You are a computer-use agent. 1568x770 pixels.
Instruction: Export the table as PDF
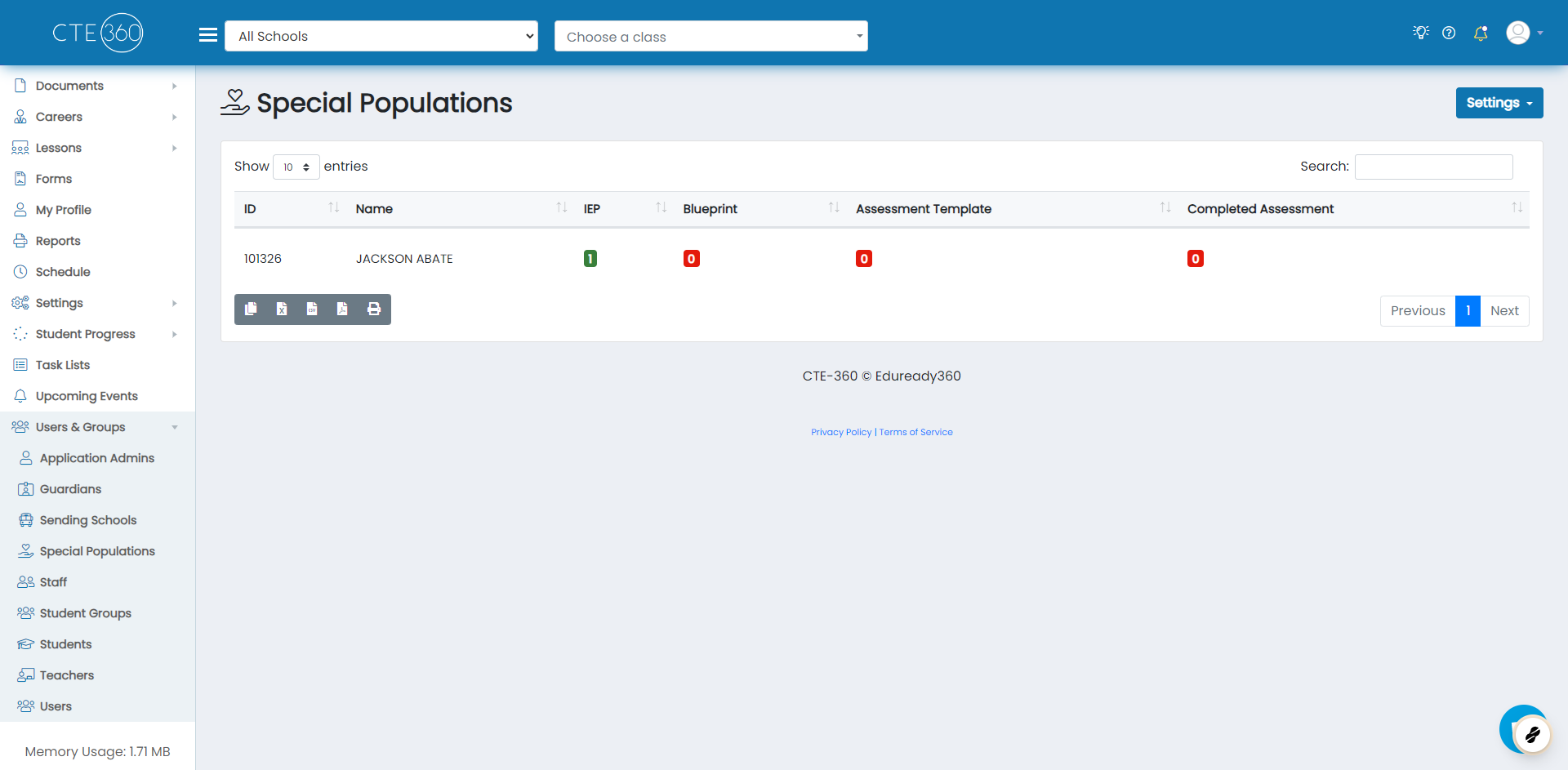(342, 309)
